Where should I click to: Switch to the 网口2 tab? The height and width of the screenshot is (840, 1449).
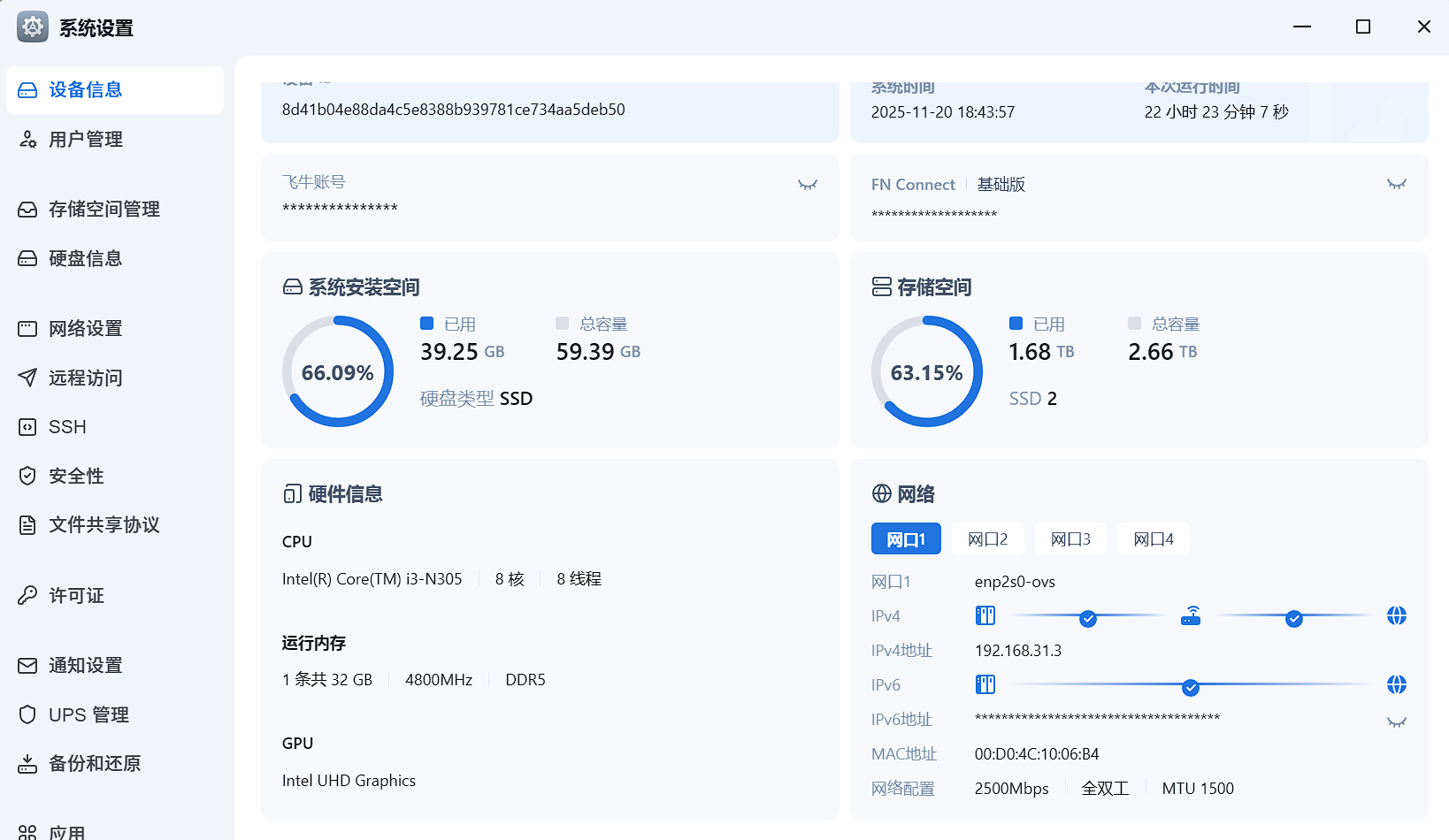point(988,539)
